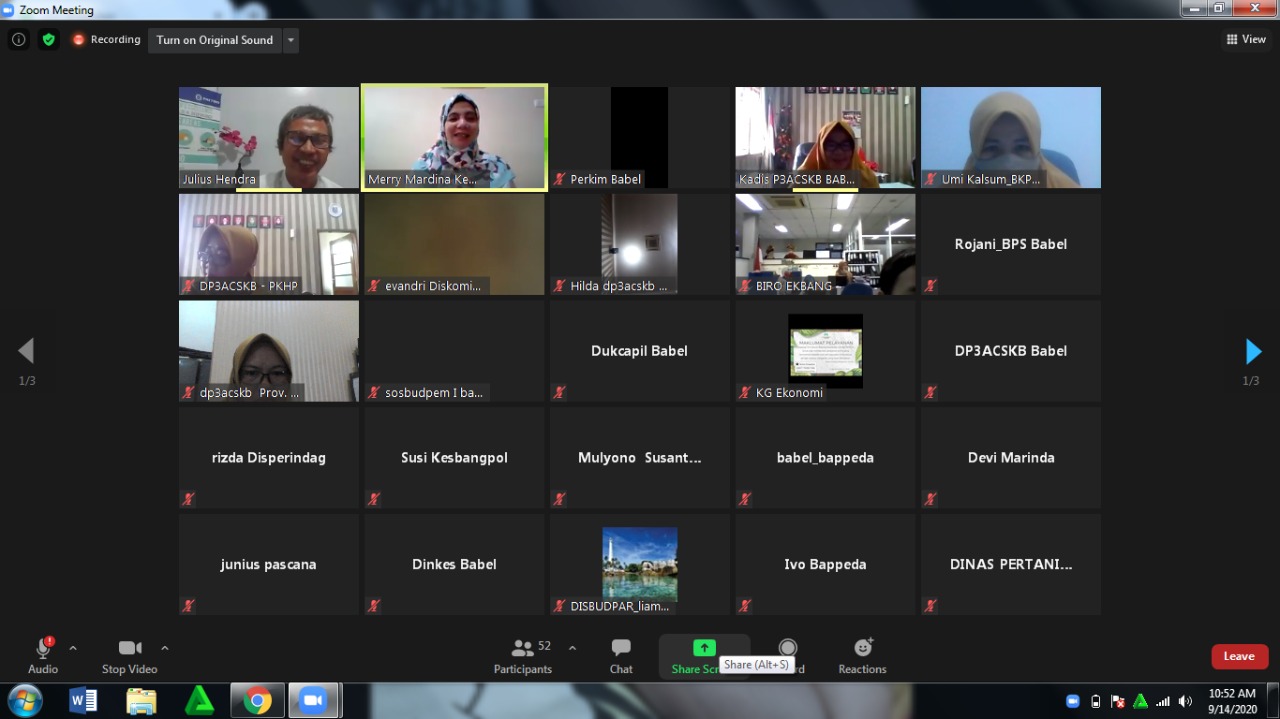Image resolution: width=1280 pixels, height=719 pixels.
Task: Open the Reactions menu
Action: [862, 655]
